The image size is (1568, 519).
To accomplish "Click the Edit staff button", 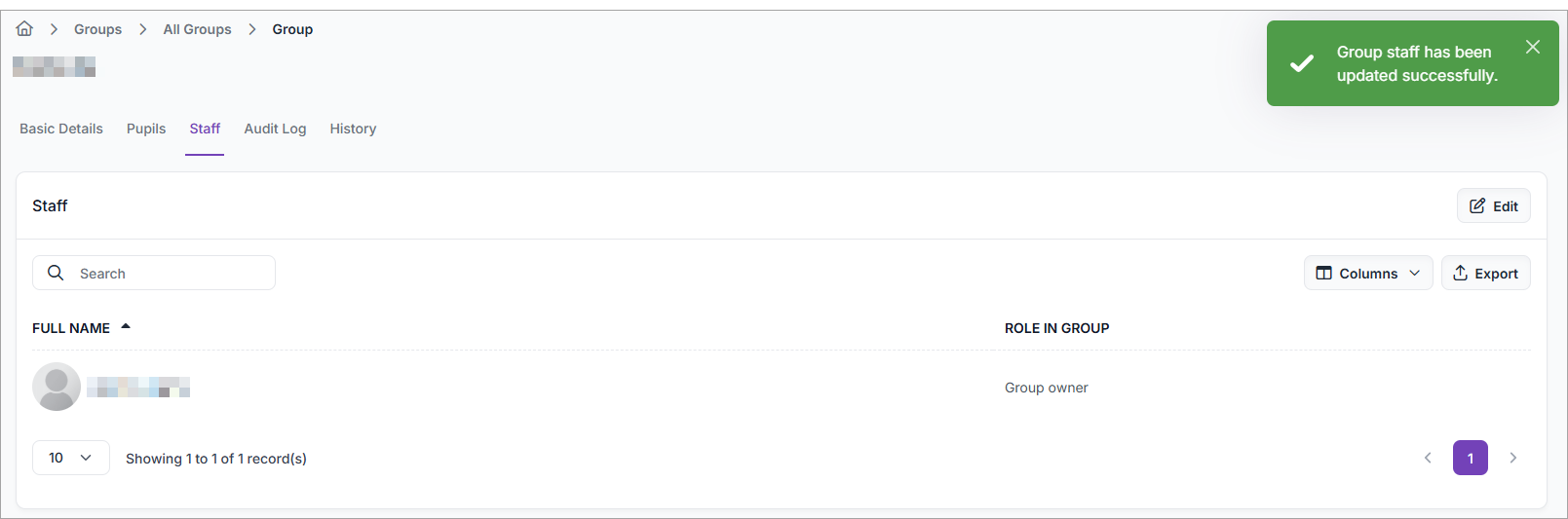I will click(x=1493, y=206).
